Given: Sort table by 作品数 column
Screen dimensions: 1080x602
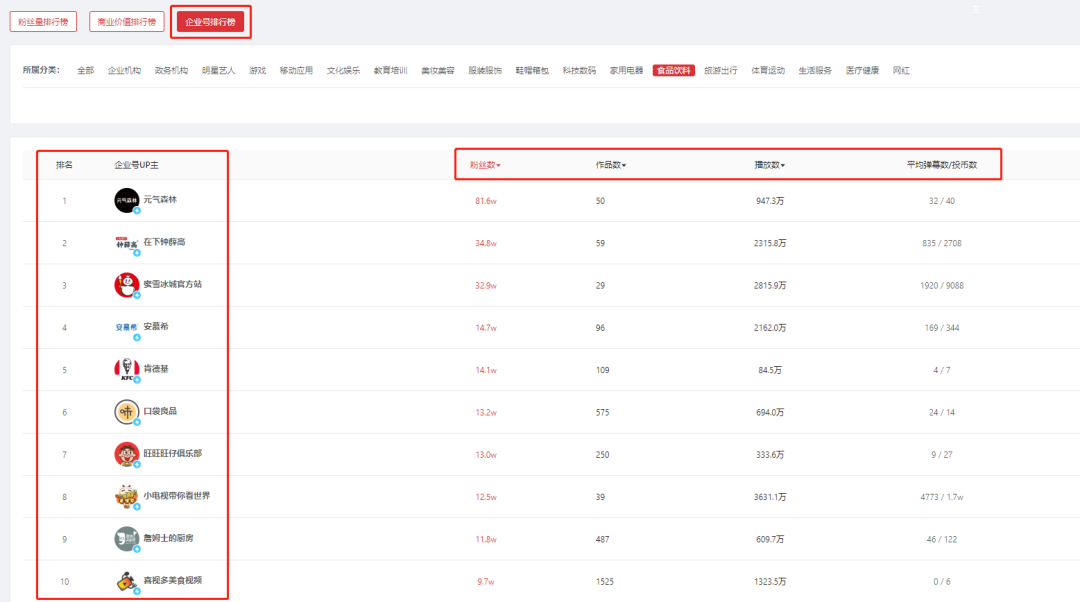Looking at the screenshot, I should [611, 165].
